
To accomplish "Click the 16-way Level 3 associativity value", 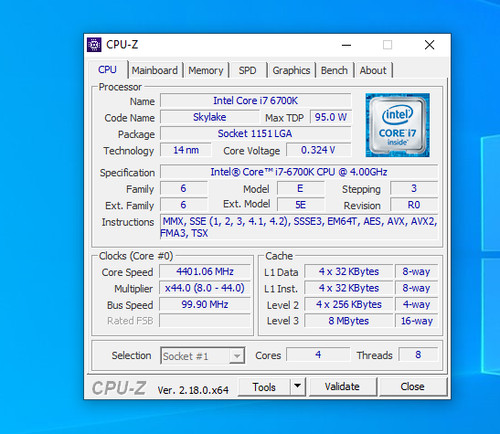I will (416, 321).
